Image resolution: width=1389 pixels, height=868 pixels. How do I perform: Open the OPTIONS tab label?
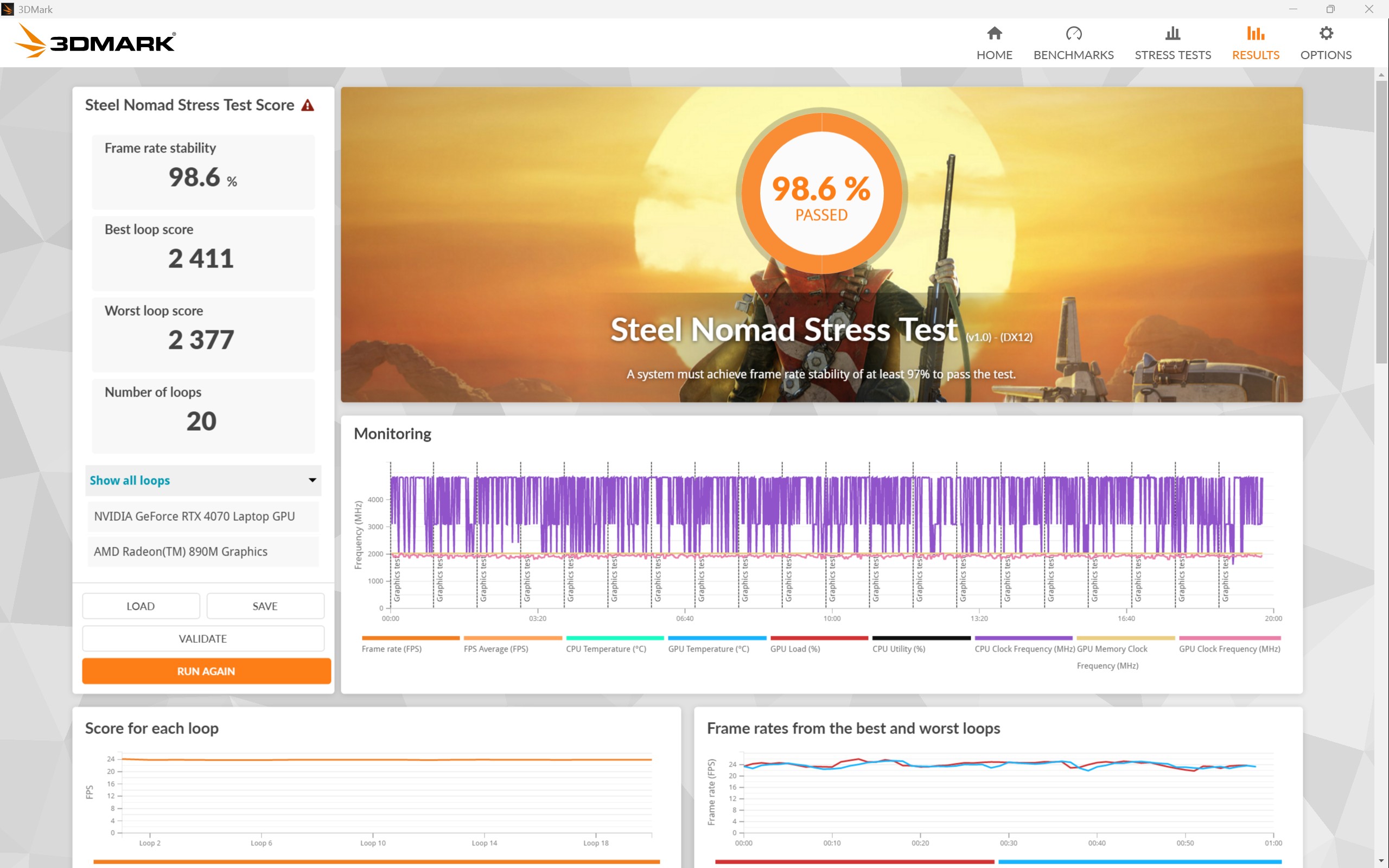point(1326,55)
